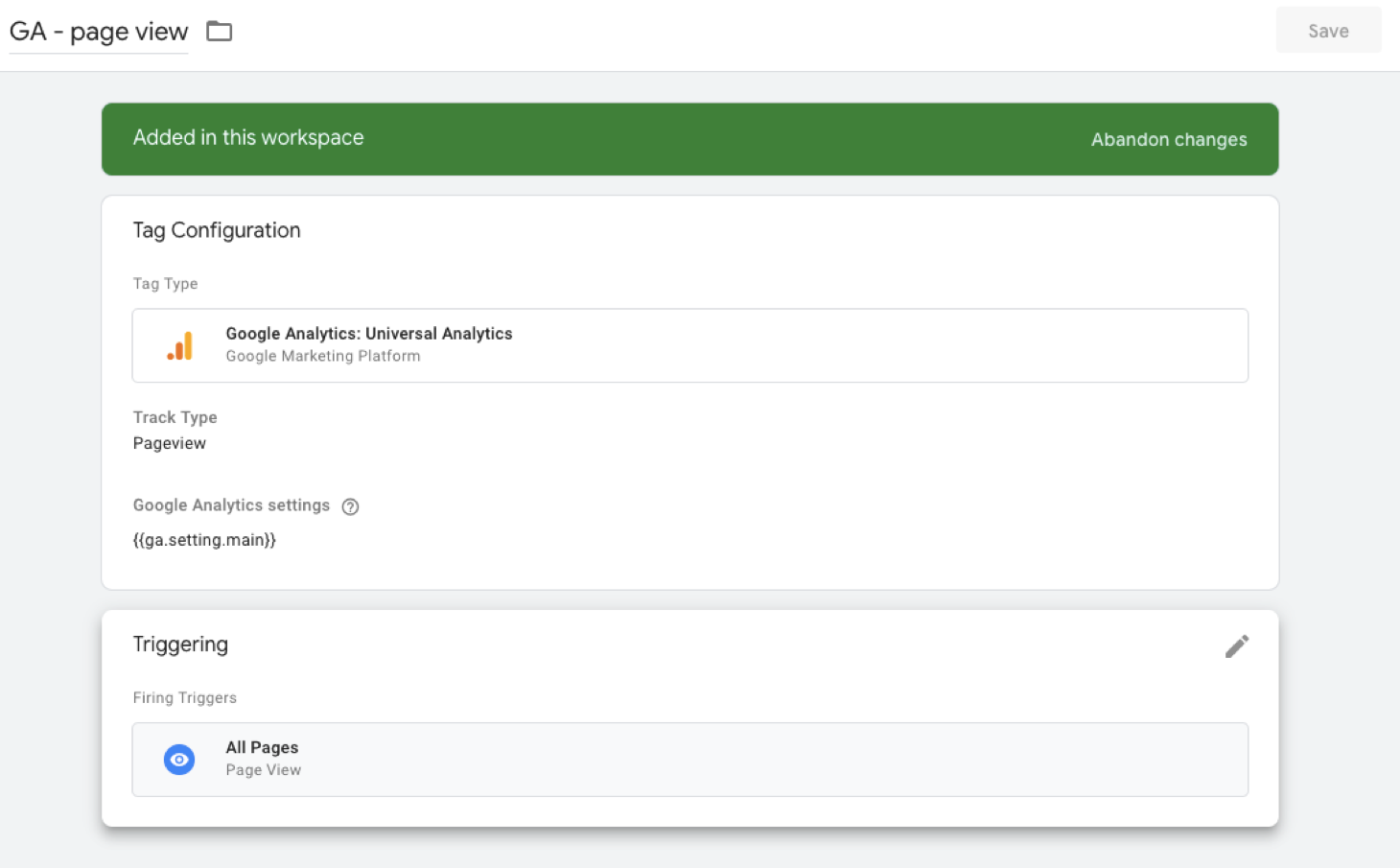The height and width of the screenshot is (868, 1400).
Task: Click the 'Triggering' section heading
Action: pyautogui.click(x=180, y=645)
